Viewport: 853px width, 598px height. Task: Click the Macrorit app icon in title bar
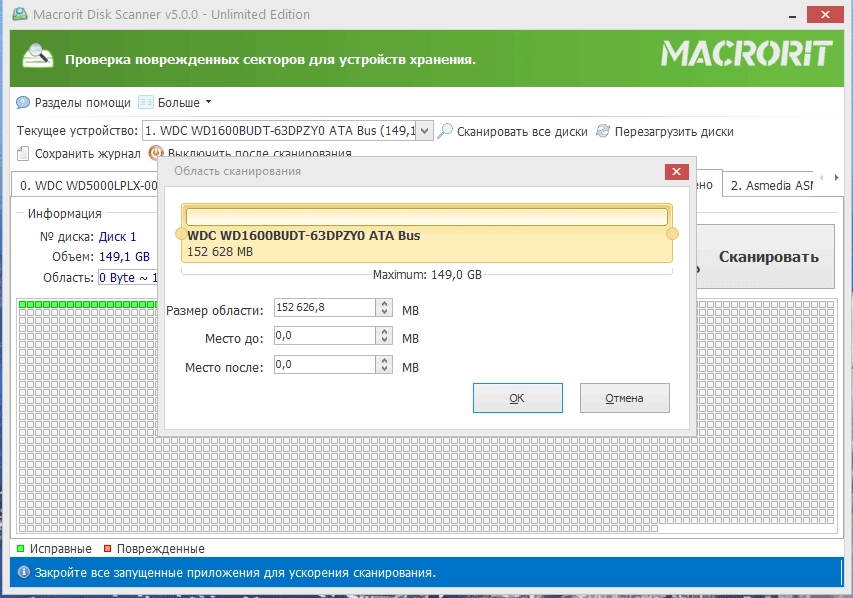coord(20,14)
